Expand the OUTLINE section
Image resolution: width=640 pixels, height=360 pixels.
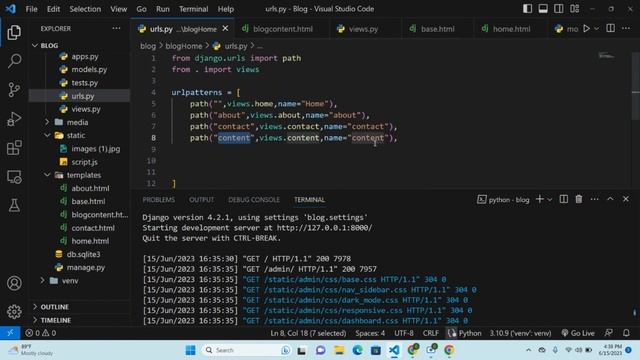[54, 307]
